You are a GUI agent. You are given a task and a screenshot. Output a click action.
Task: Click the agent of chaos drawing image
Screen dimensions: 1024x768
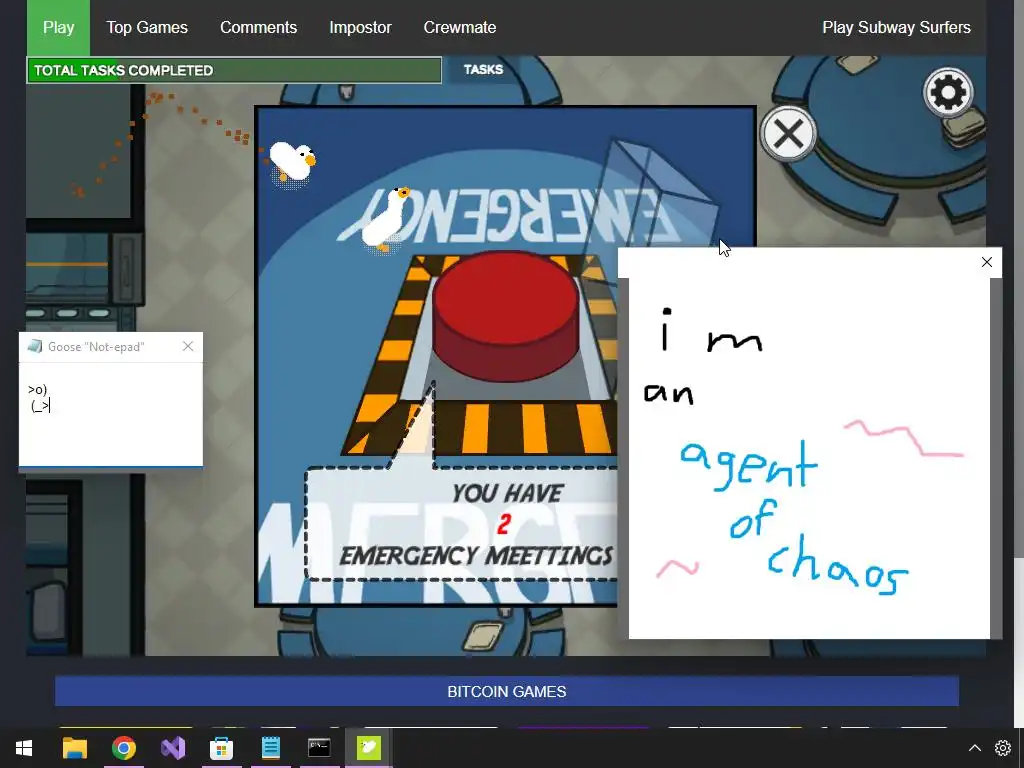809,458
